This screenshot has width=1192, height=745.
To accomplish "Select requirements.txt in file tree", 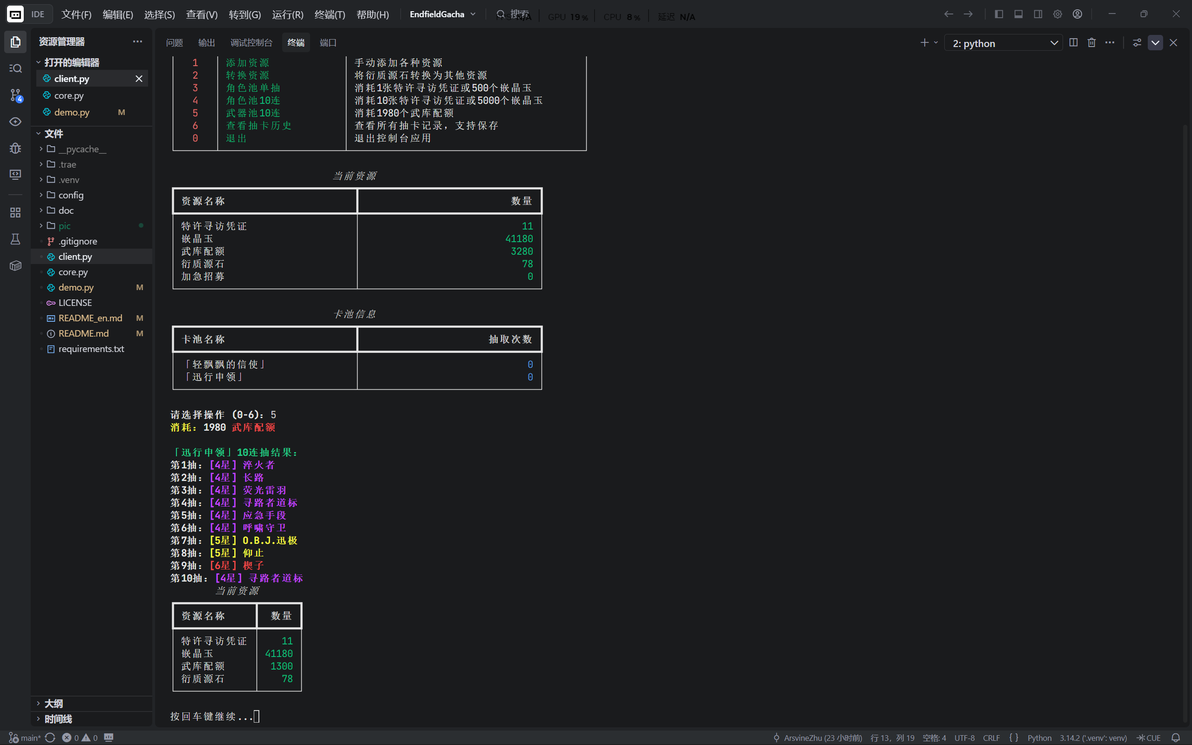I will point(91,349).
